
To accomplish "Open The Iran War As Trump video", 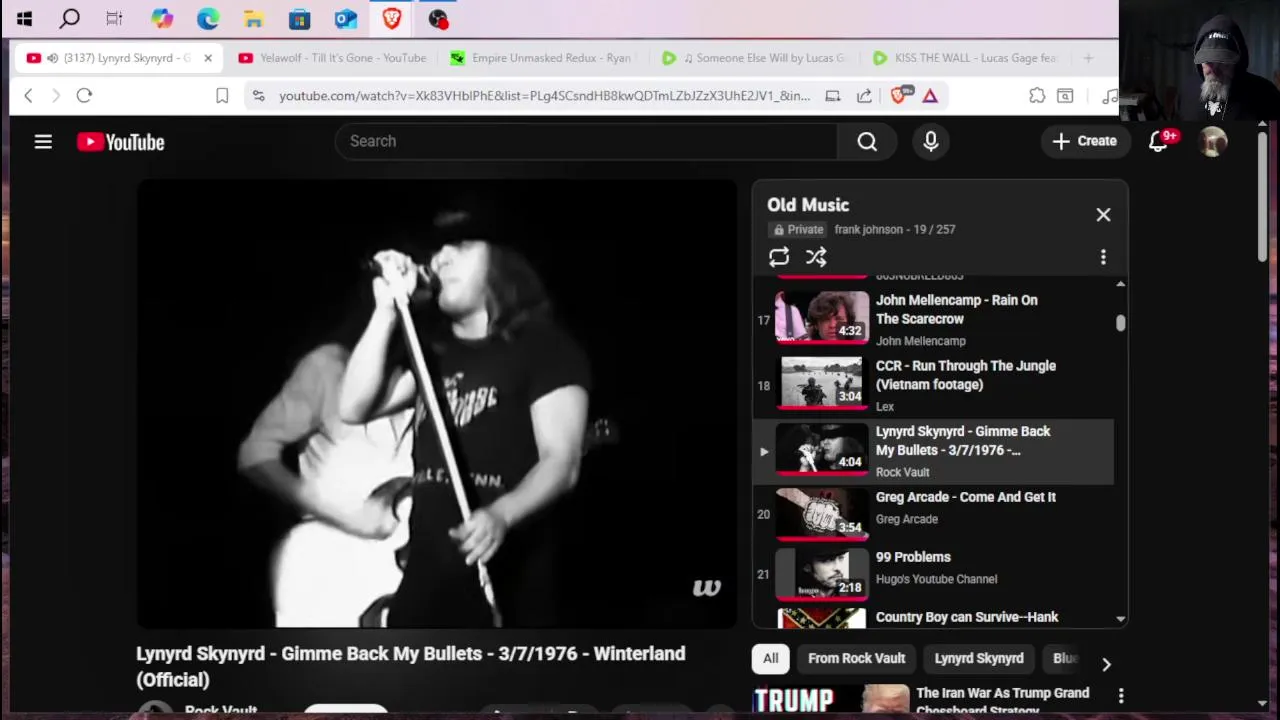I will [x=1002, y=700].
